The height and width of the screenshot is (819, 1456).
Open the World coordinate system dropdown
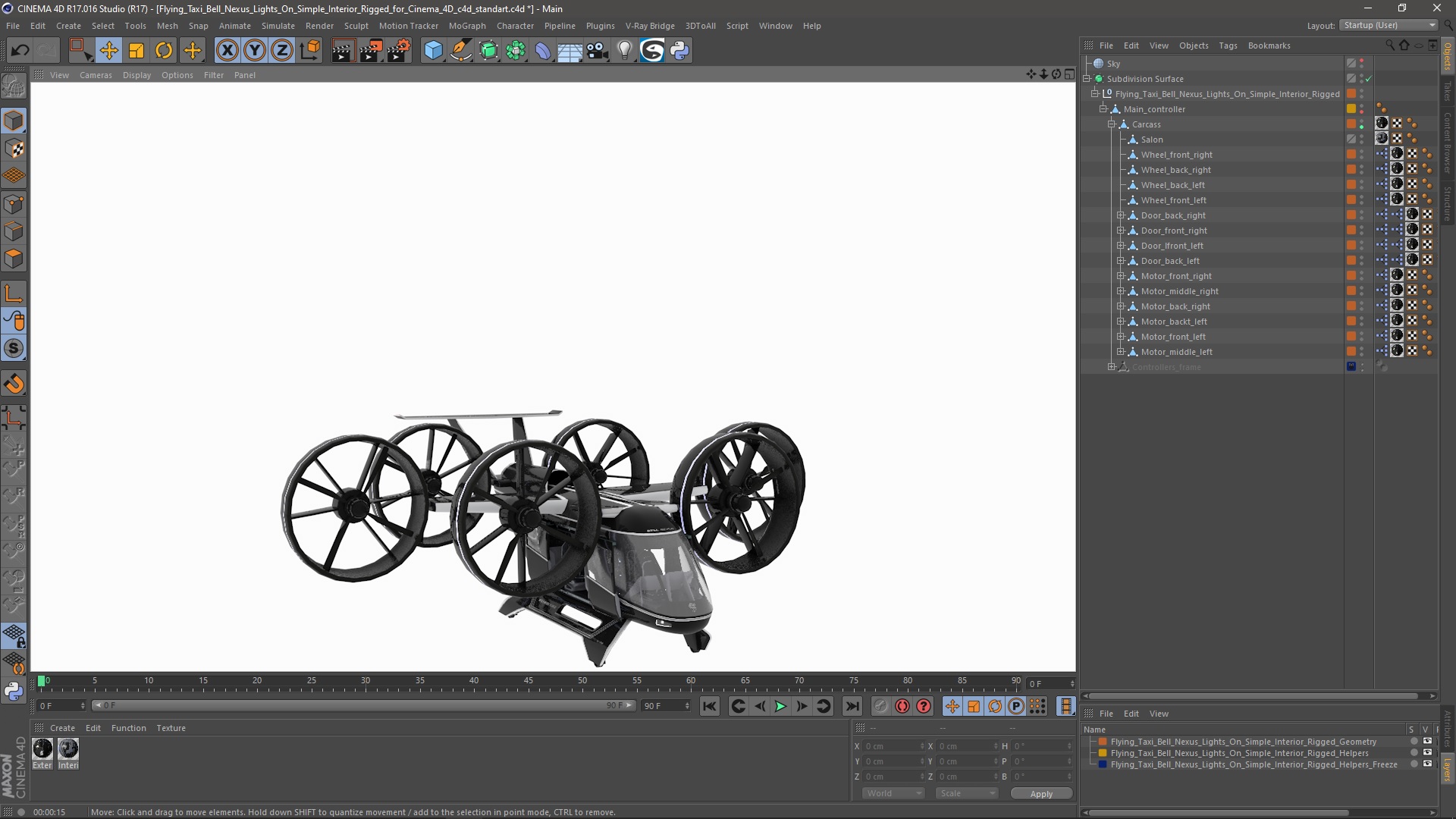click(893, 793)
